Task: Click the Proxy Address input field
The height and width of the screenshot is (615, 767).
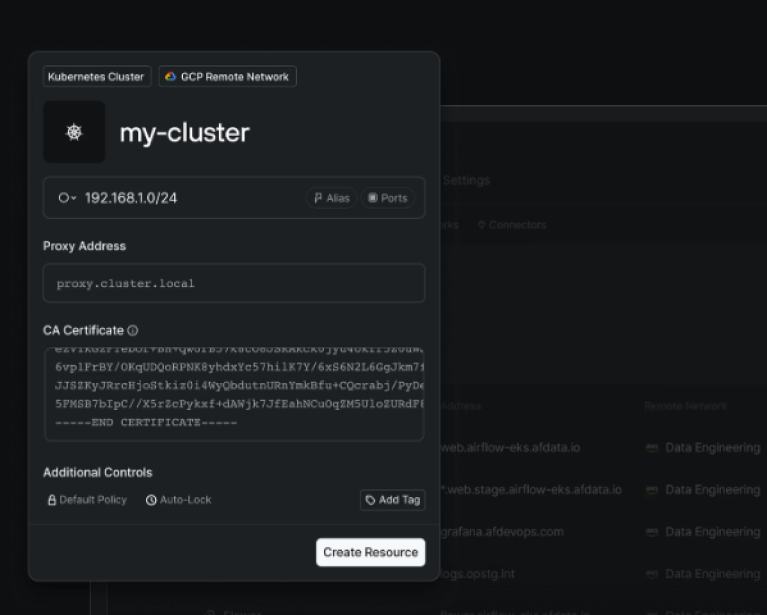Action: [233, 284]
